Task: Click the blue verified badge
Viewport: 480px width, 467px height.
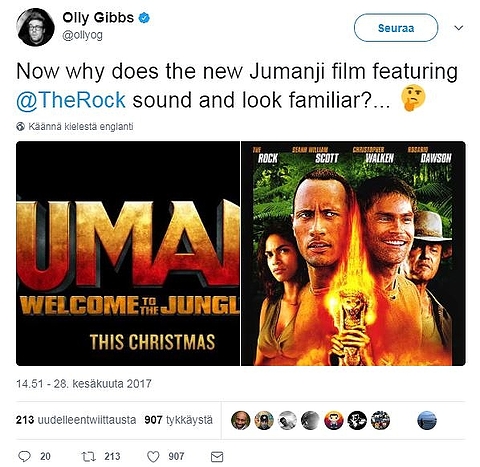Action: coord(144,18)
